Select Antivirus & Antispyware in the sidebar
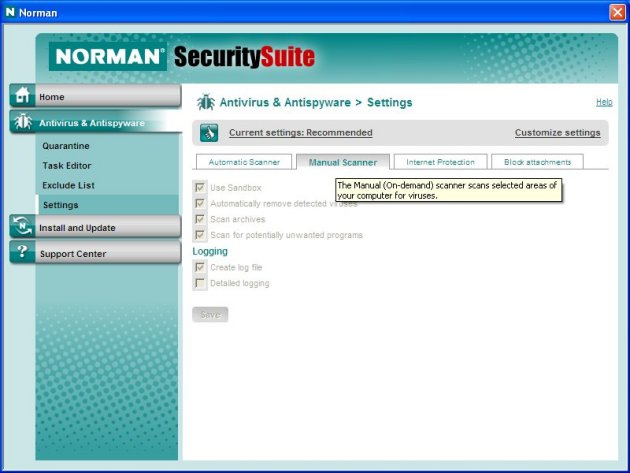This screenshot has height=473, width=630. tap(95, 122)
